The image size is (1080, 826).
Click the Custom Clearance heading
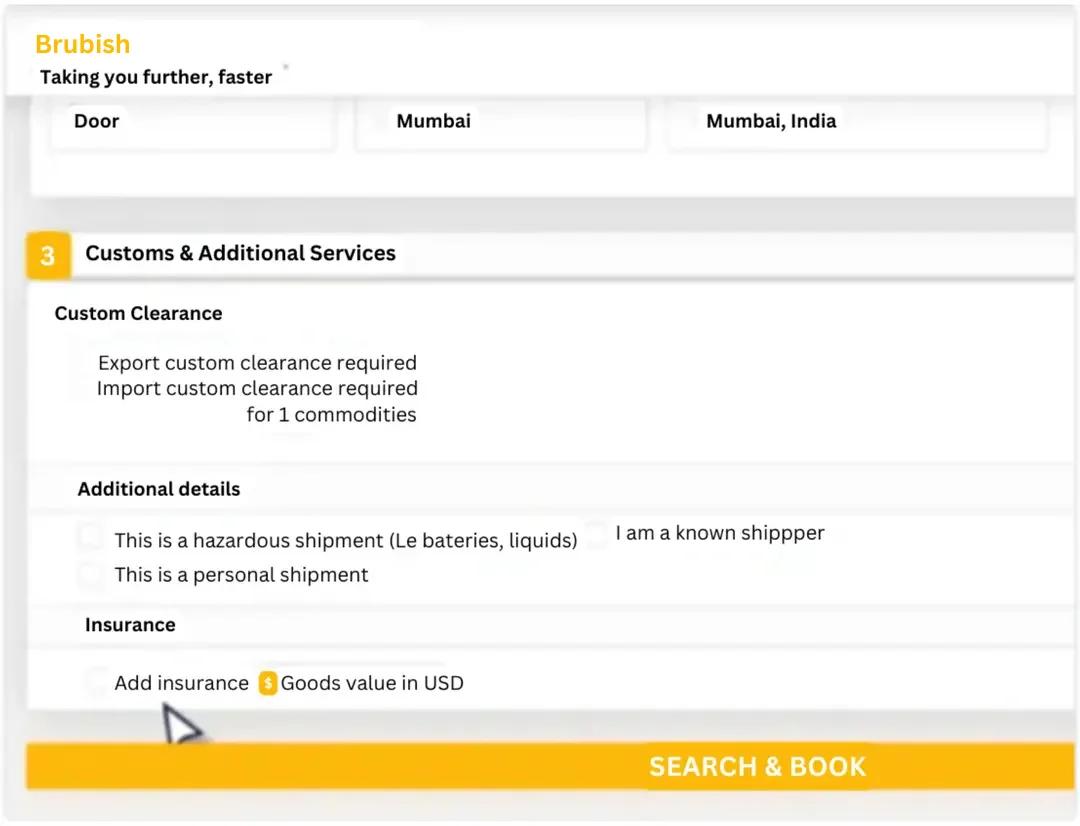(138, 313)
